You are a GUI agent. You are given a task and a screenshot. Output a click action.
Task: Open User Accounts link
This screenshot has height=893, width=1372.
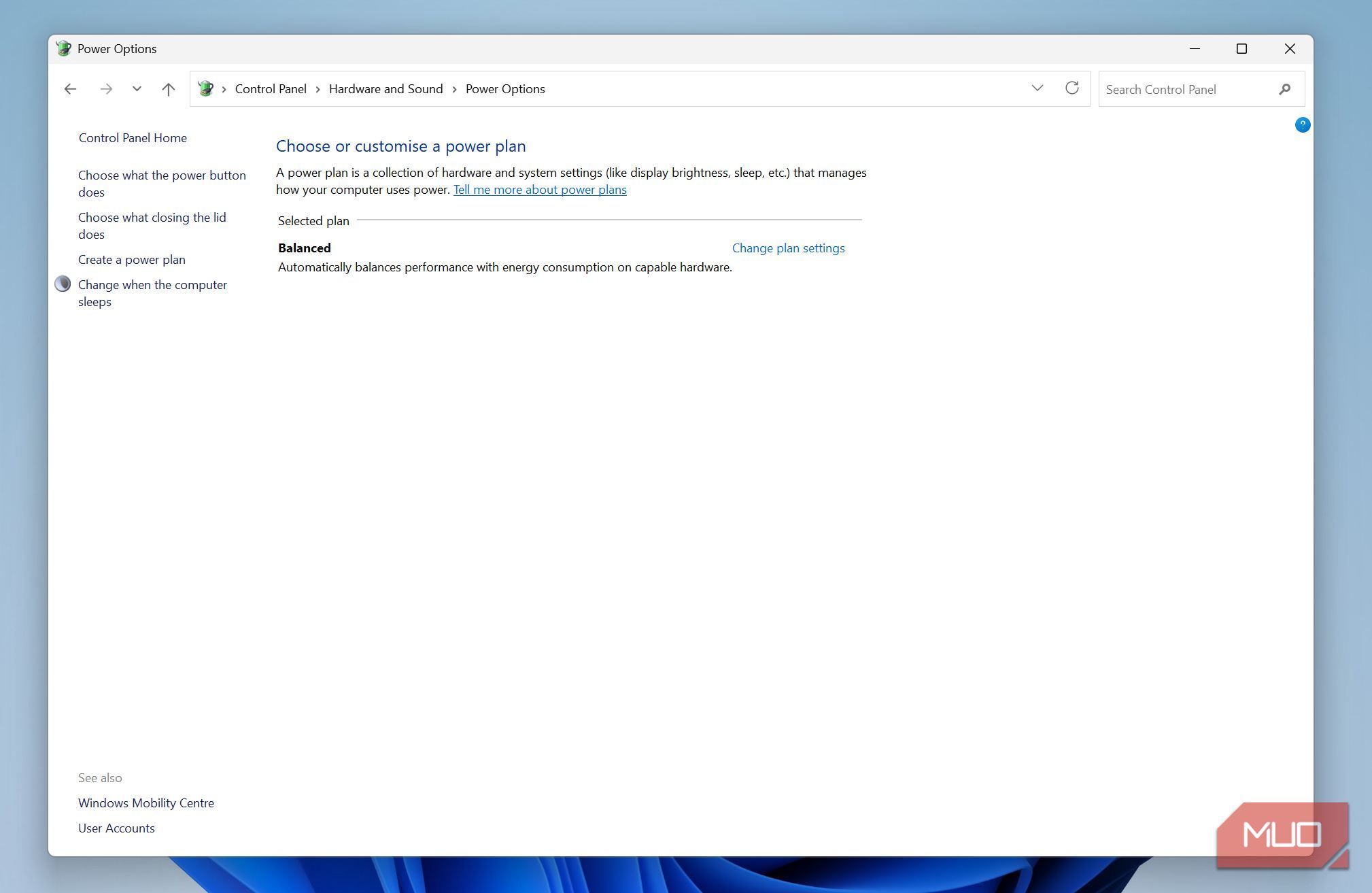click(x=116, y=828)
